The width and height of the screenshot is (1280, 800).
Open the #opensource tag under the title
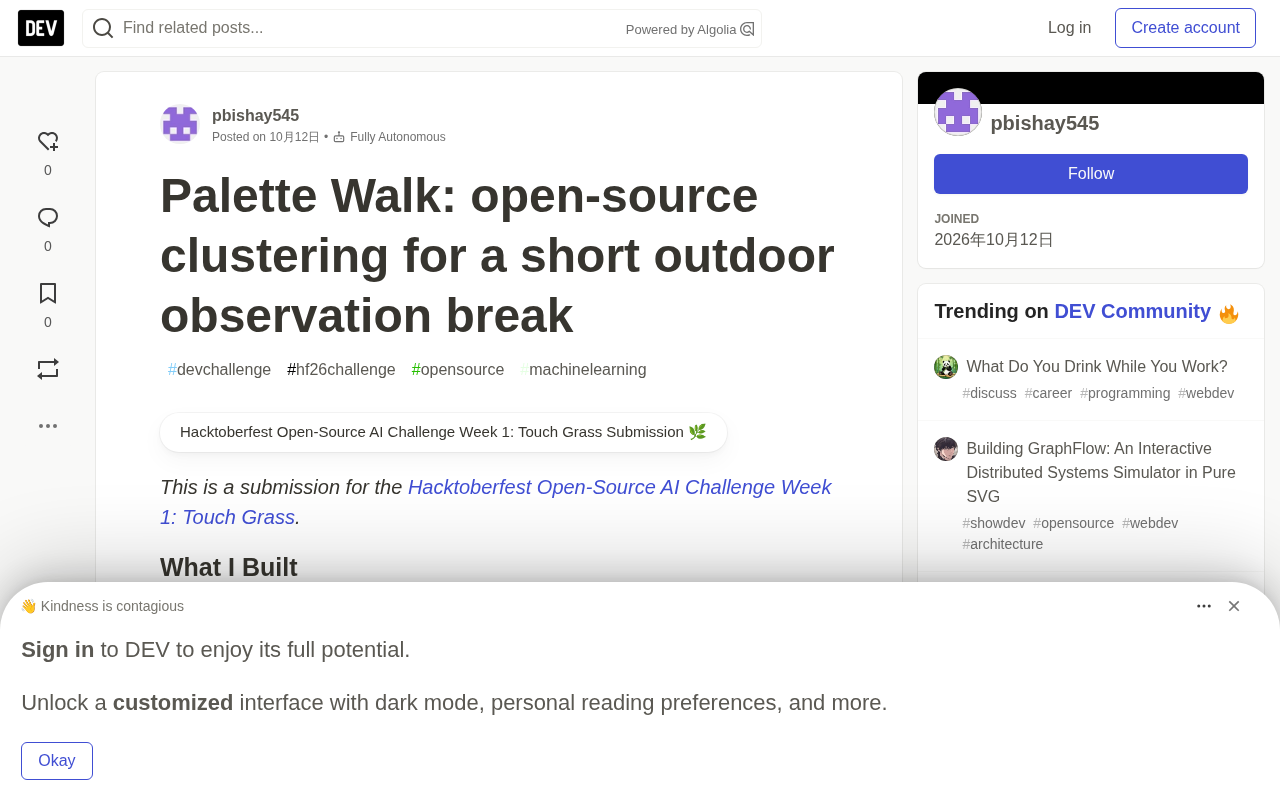click(458, 370)
